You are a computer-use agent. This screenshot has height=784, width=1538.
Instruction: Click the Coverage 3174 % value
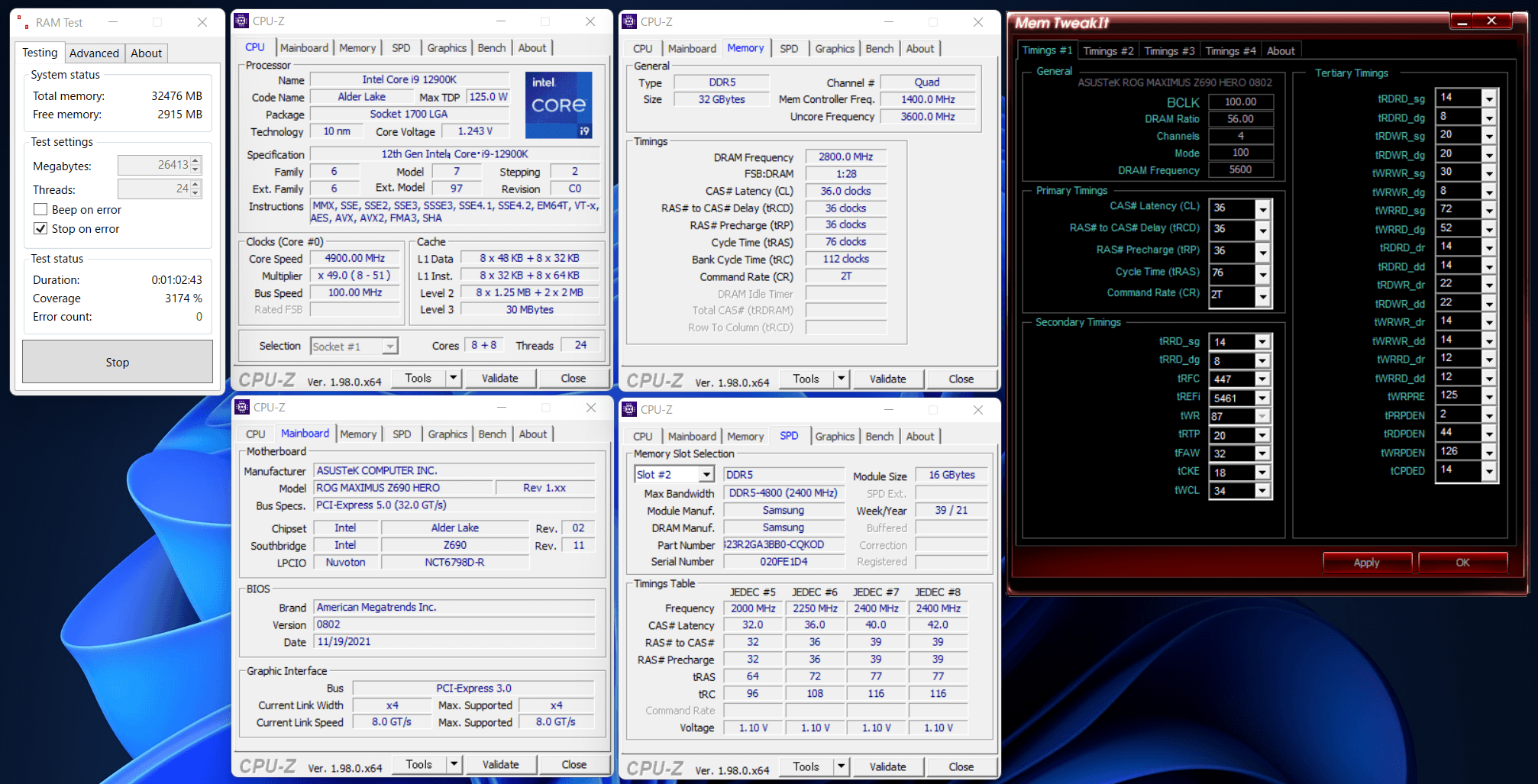183,298
